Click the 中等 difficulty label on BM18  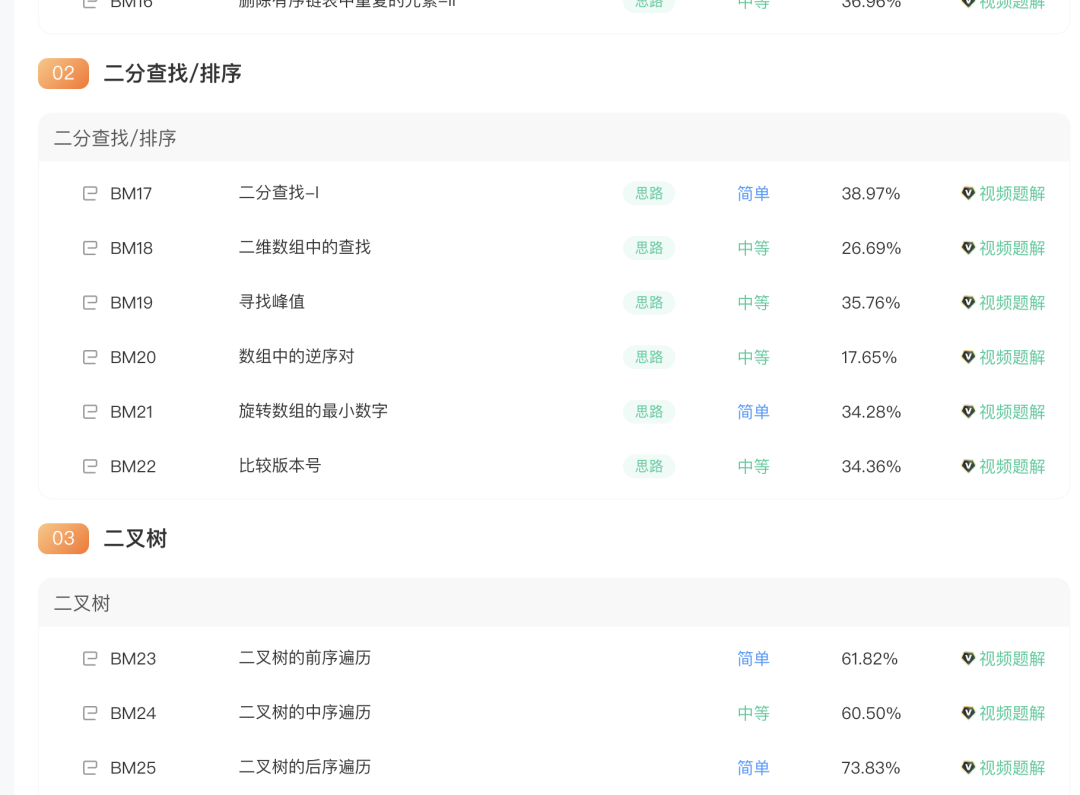pyautogui.click(x=753, y=247)
